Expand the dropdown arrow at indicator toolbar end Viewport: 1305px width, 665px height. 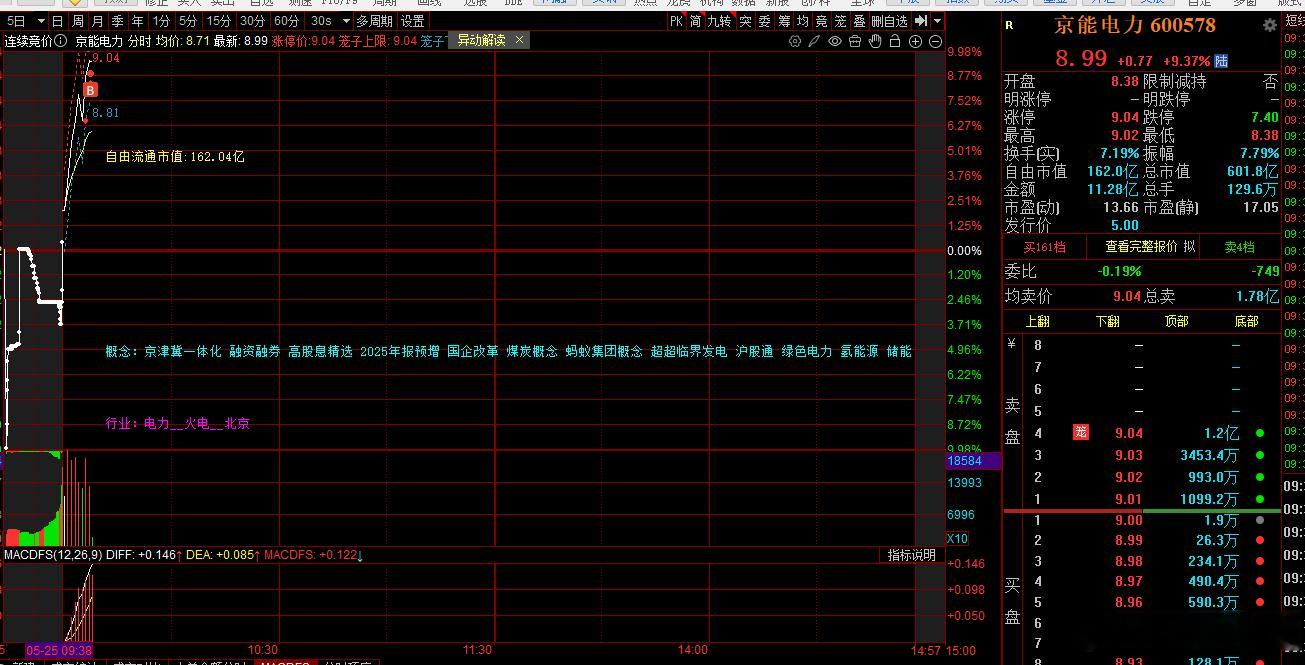click(x=937, y=21)
